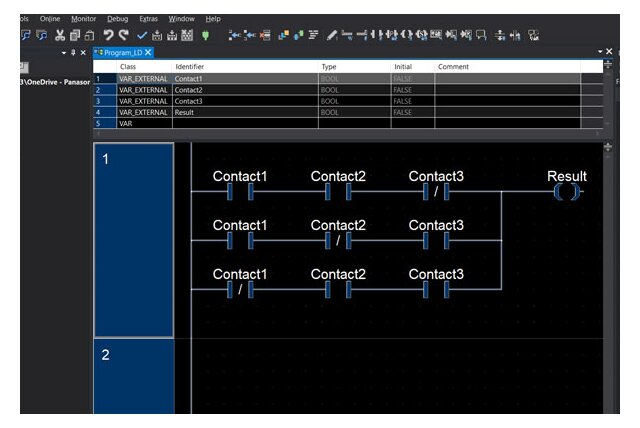
Task: Click the variable table horizontal scrollbar
Action: coord(348,133)
